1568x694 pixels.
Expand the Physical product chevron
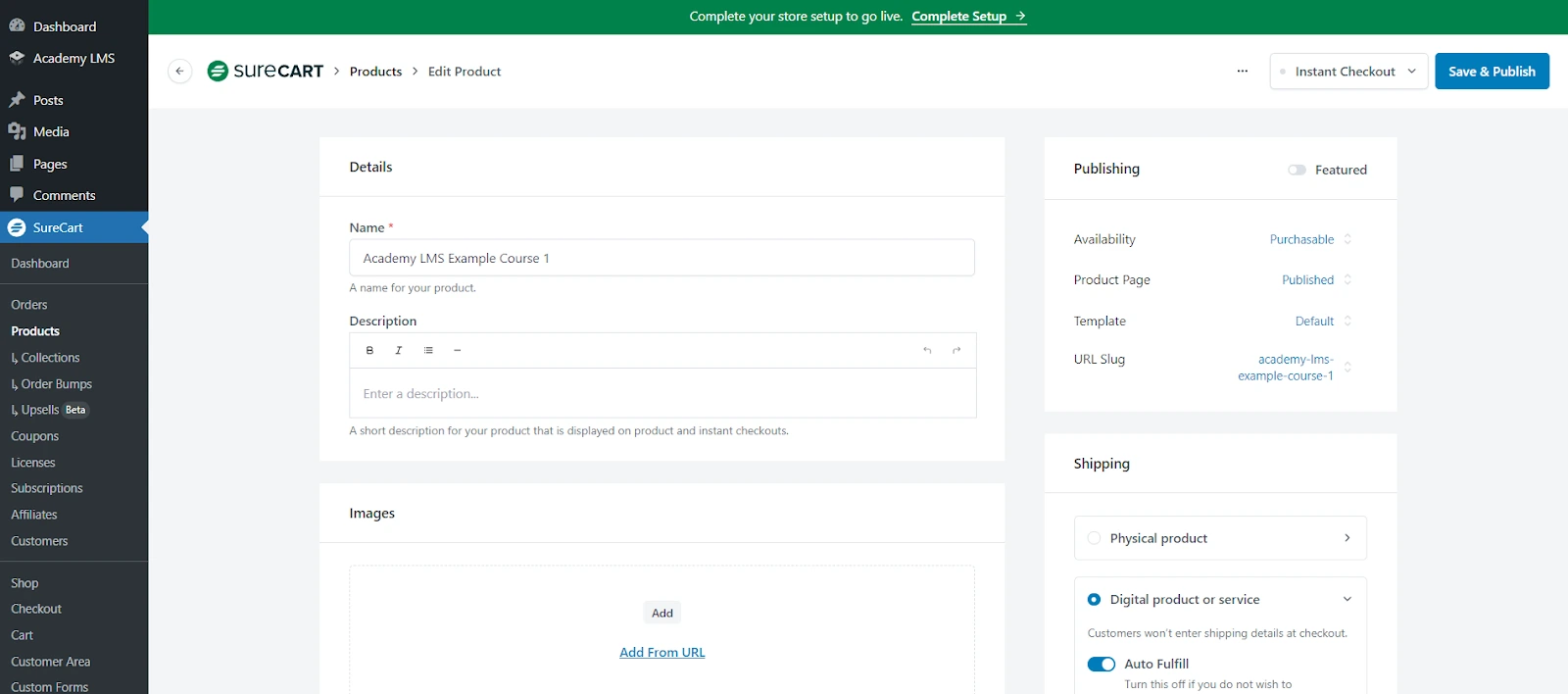(x=1347, y=538)
